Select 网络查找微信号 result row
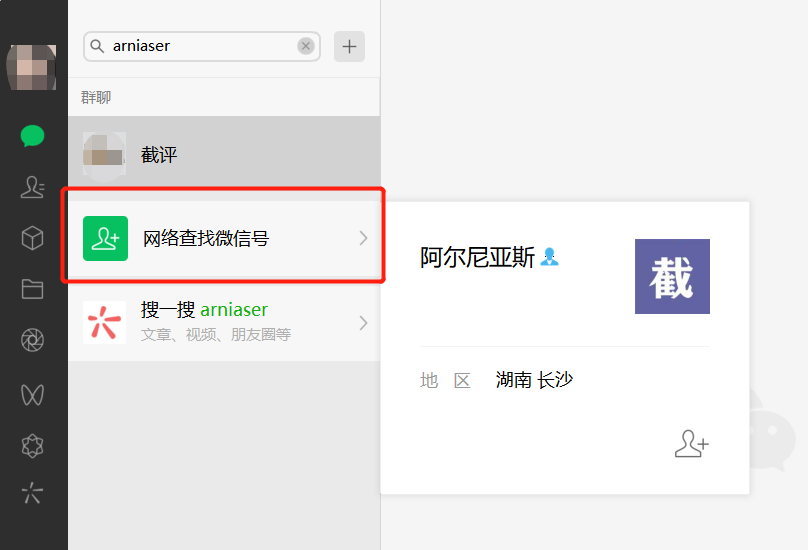Screen dimensions: 808x550 (224, 238)
